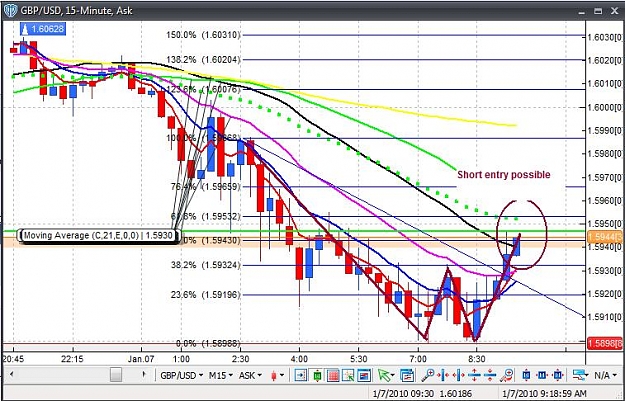Viewport: 625px width, 401px height.
Task: Open the M15 timeframe dropdown
Action: pos(220,375)
